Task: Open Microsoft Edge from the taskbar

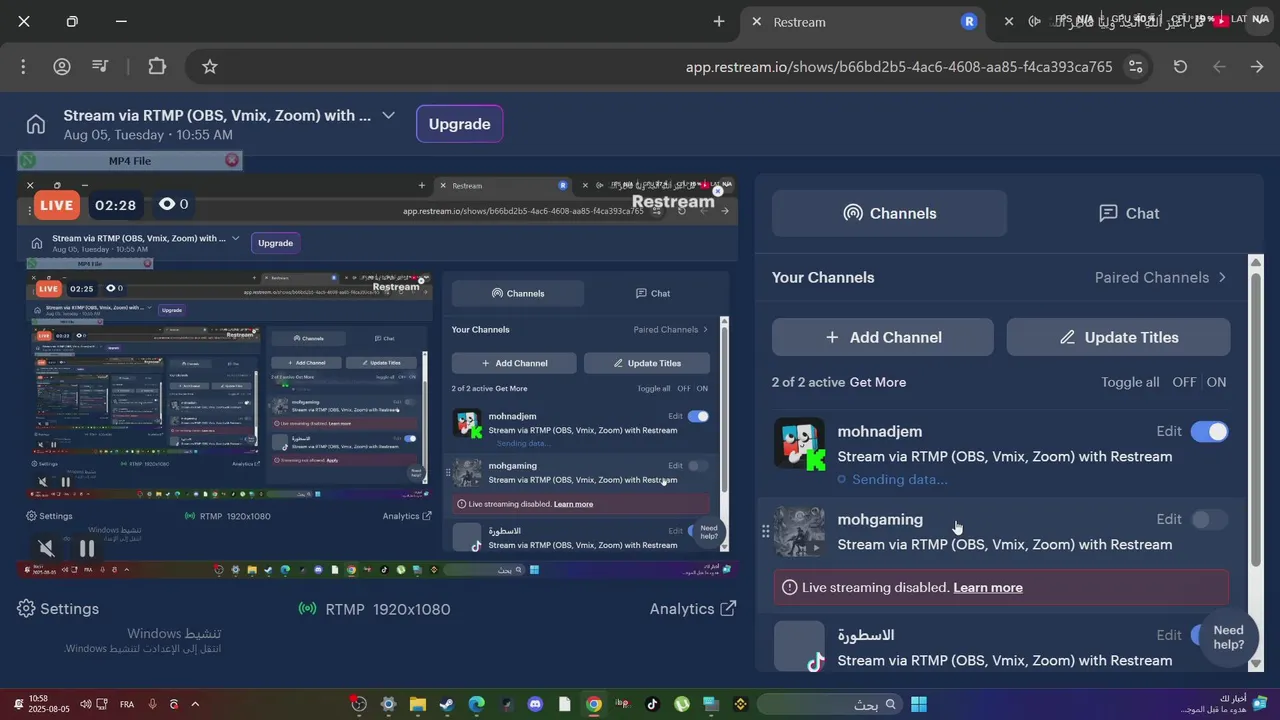Action: tap(476, 704)
